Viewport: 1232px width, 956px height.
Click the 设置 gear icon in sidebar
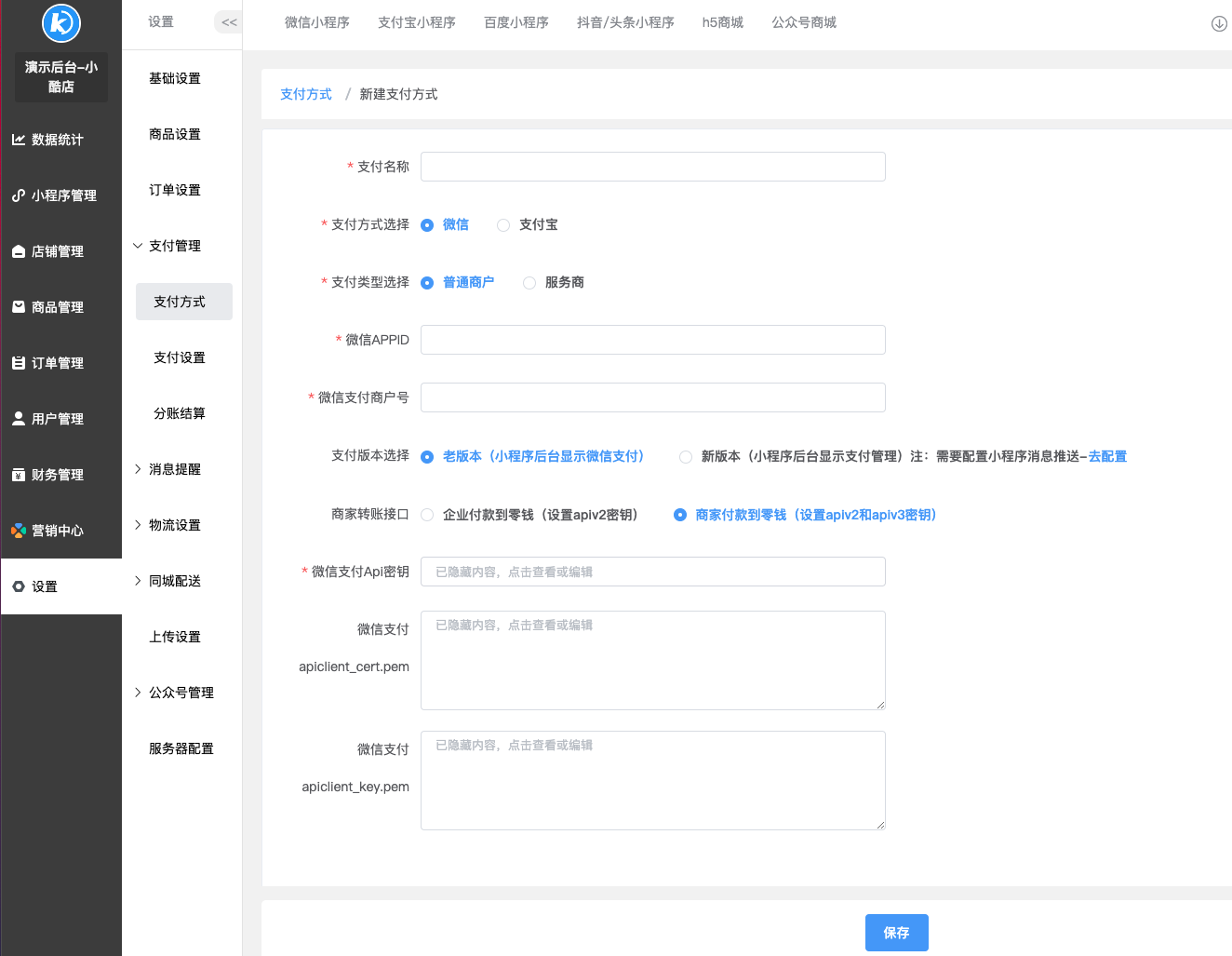coord(19,586)
